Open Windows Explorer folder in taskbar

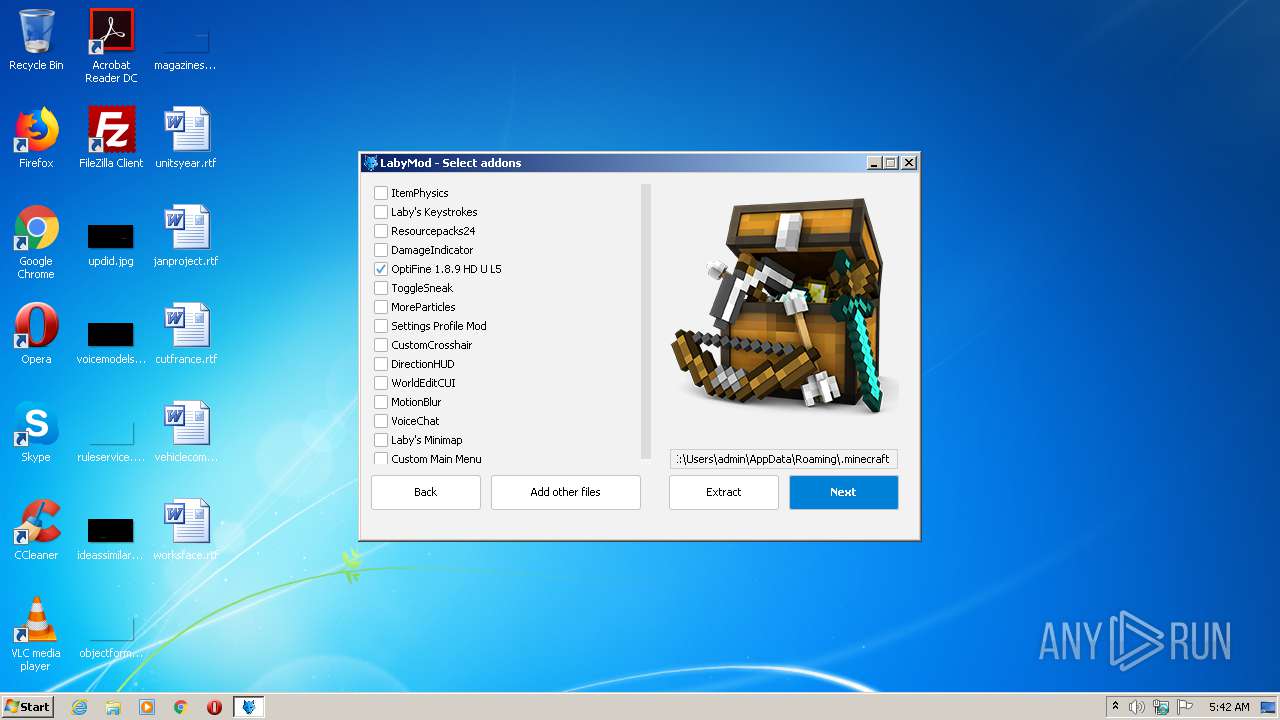tap(113, 707)
